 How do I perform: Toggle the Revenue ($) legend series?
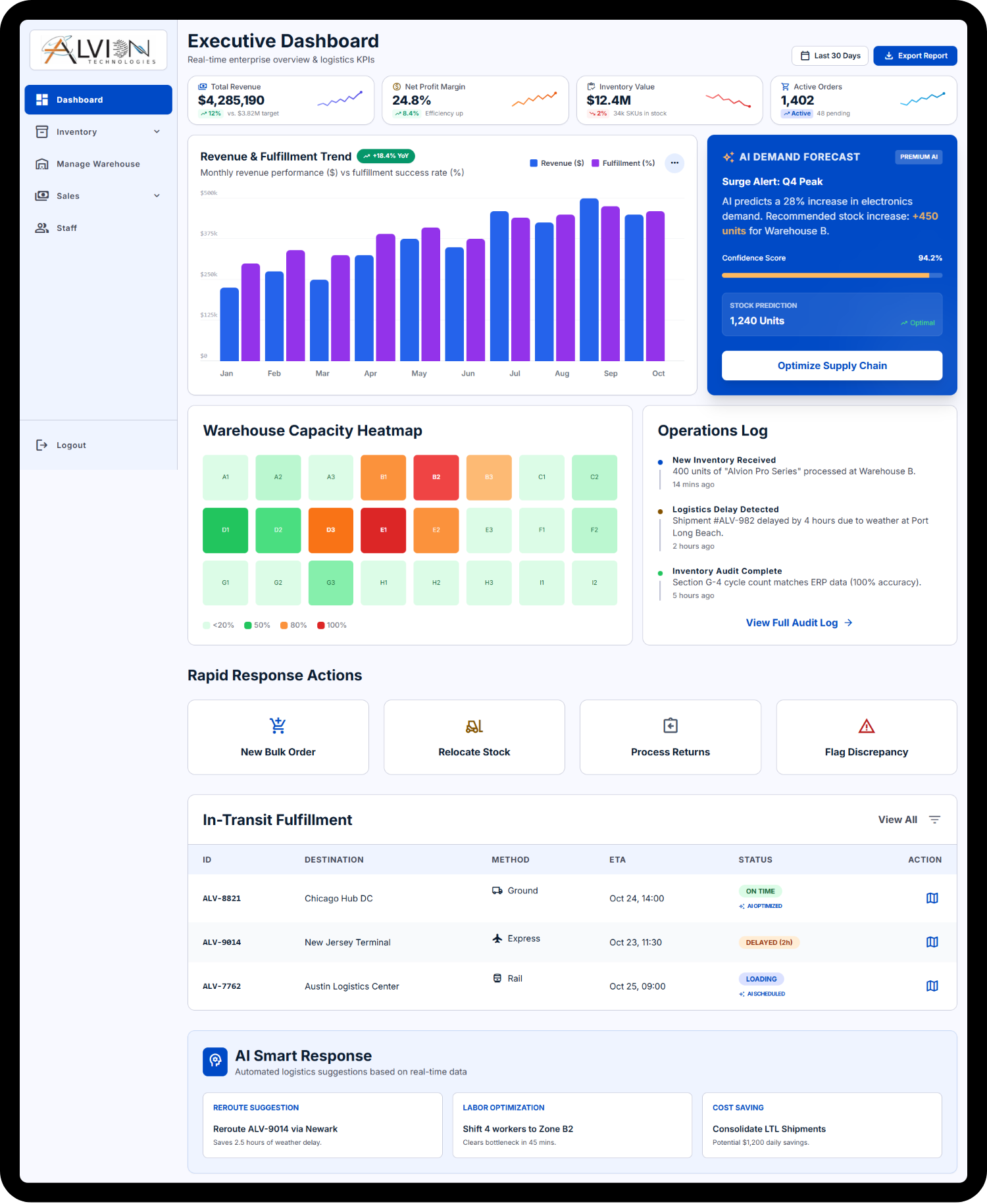pos(557,163)
